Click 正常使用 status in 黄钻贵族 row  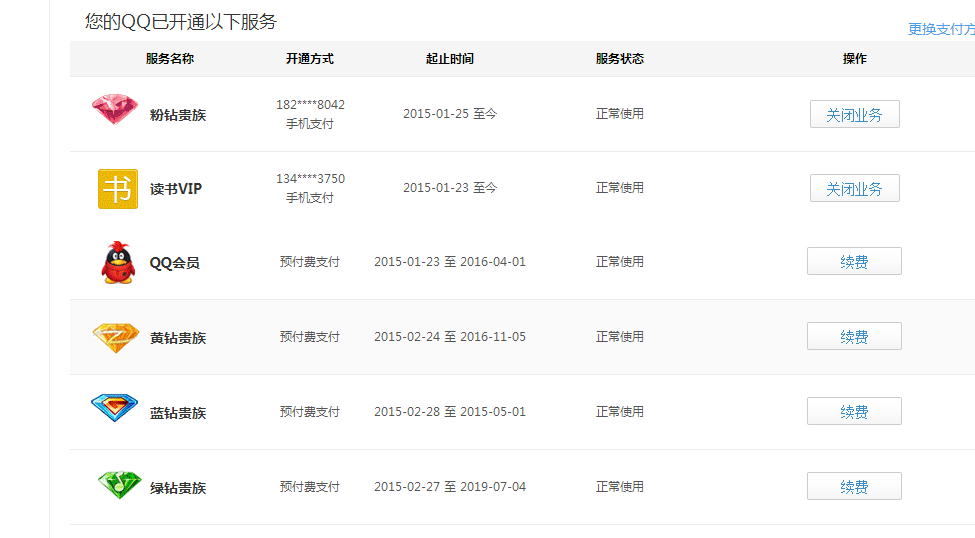tap(619, 336)
